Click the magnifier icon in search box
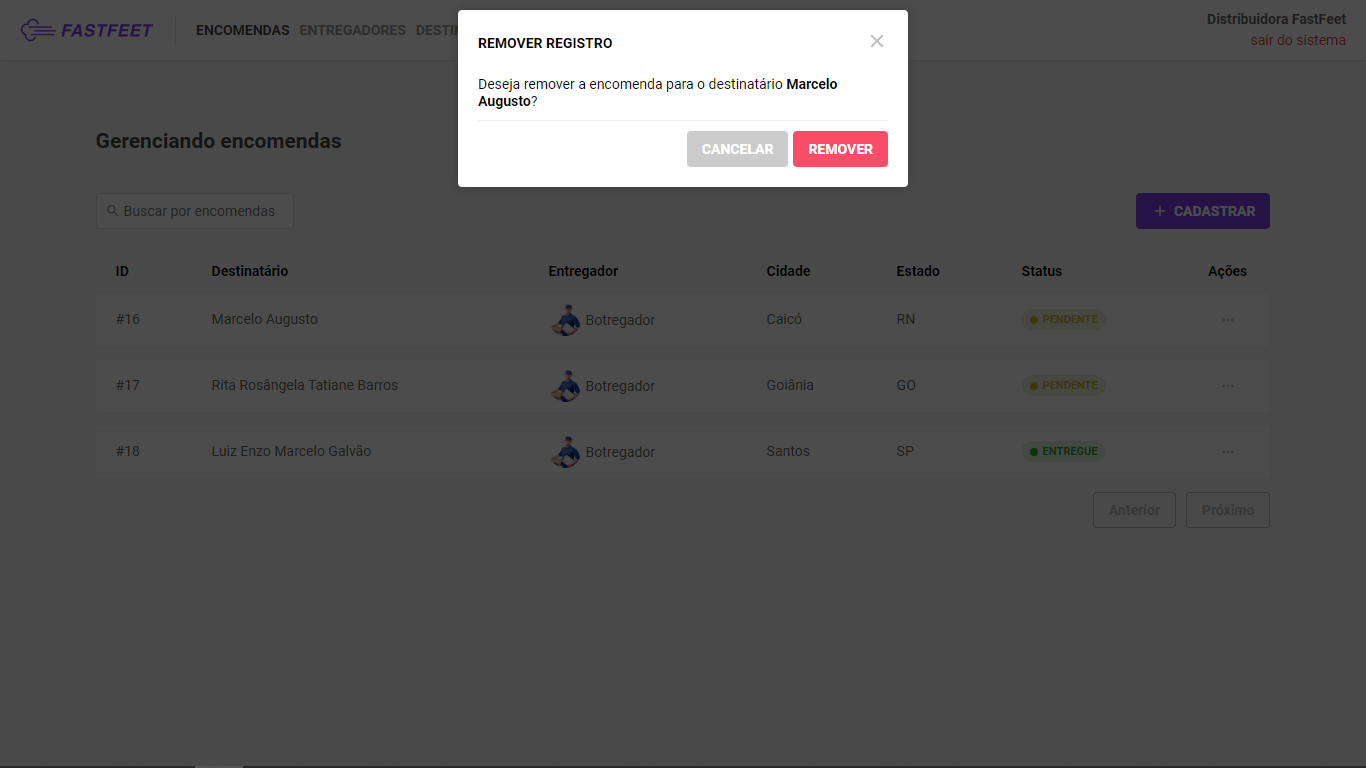 pyautogui.click(x=112, y=211)
